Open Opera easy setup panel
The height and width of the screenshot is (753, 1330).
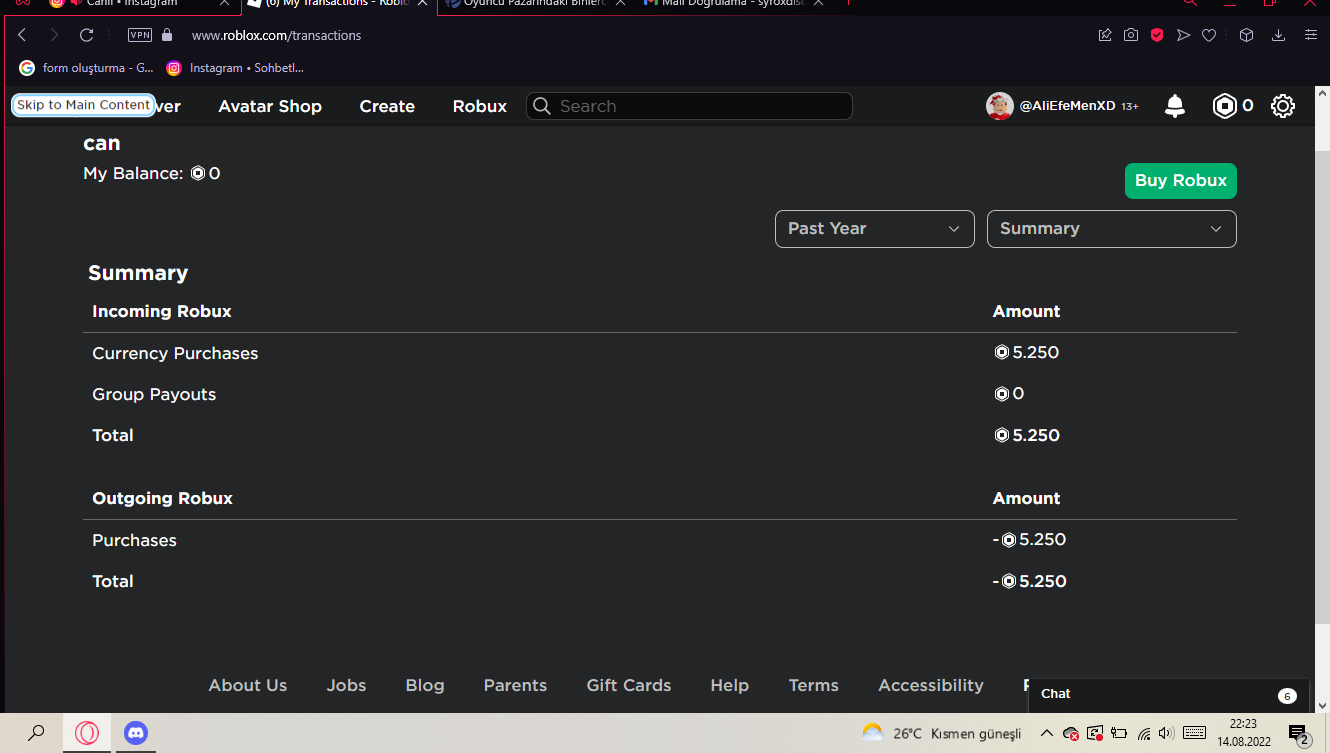(x=1311, y=35)
